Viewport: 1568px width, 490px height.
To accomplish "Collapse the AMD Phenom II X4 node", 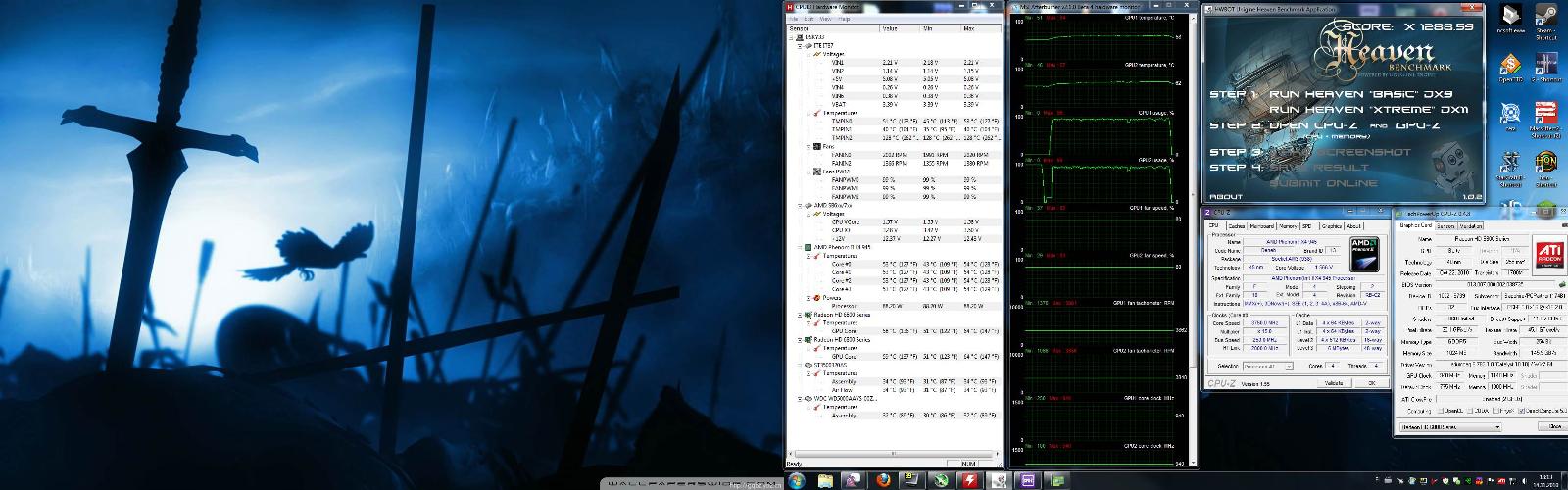I will click(x=800, y=246).
